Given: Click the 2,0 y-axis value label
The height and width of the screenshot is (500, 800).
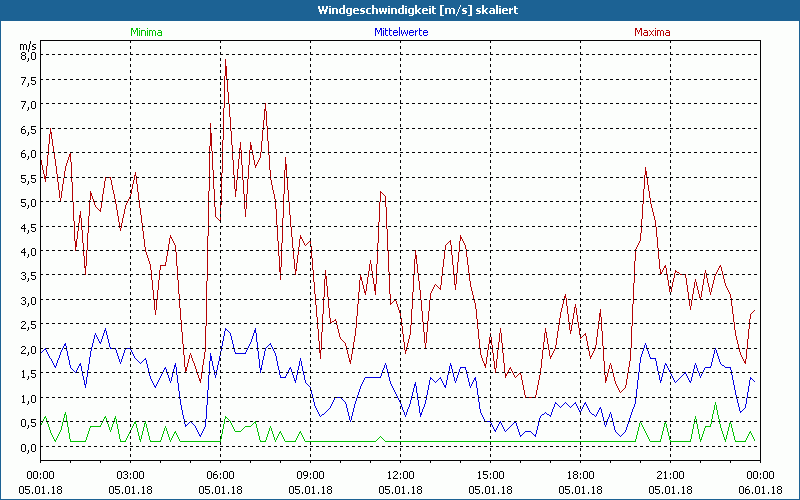Looking at the screenshot, I should coord(28,350).
